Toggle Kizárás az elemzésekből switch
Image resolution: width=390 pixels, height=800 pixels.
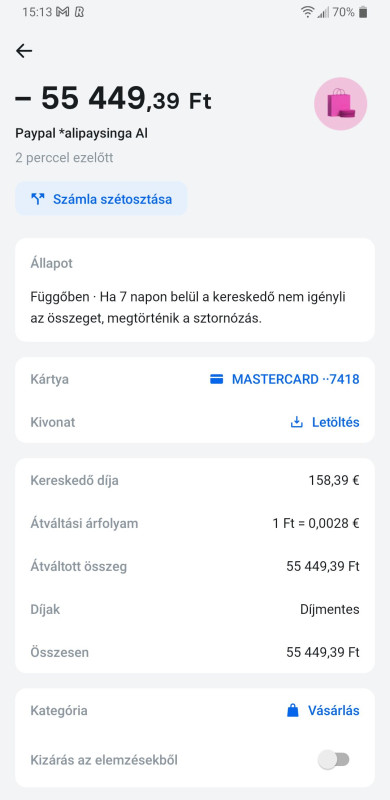[x=334, y=760]
